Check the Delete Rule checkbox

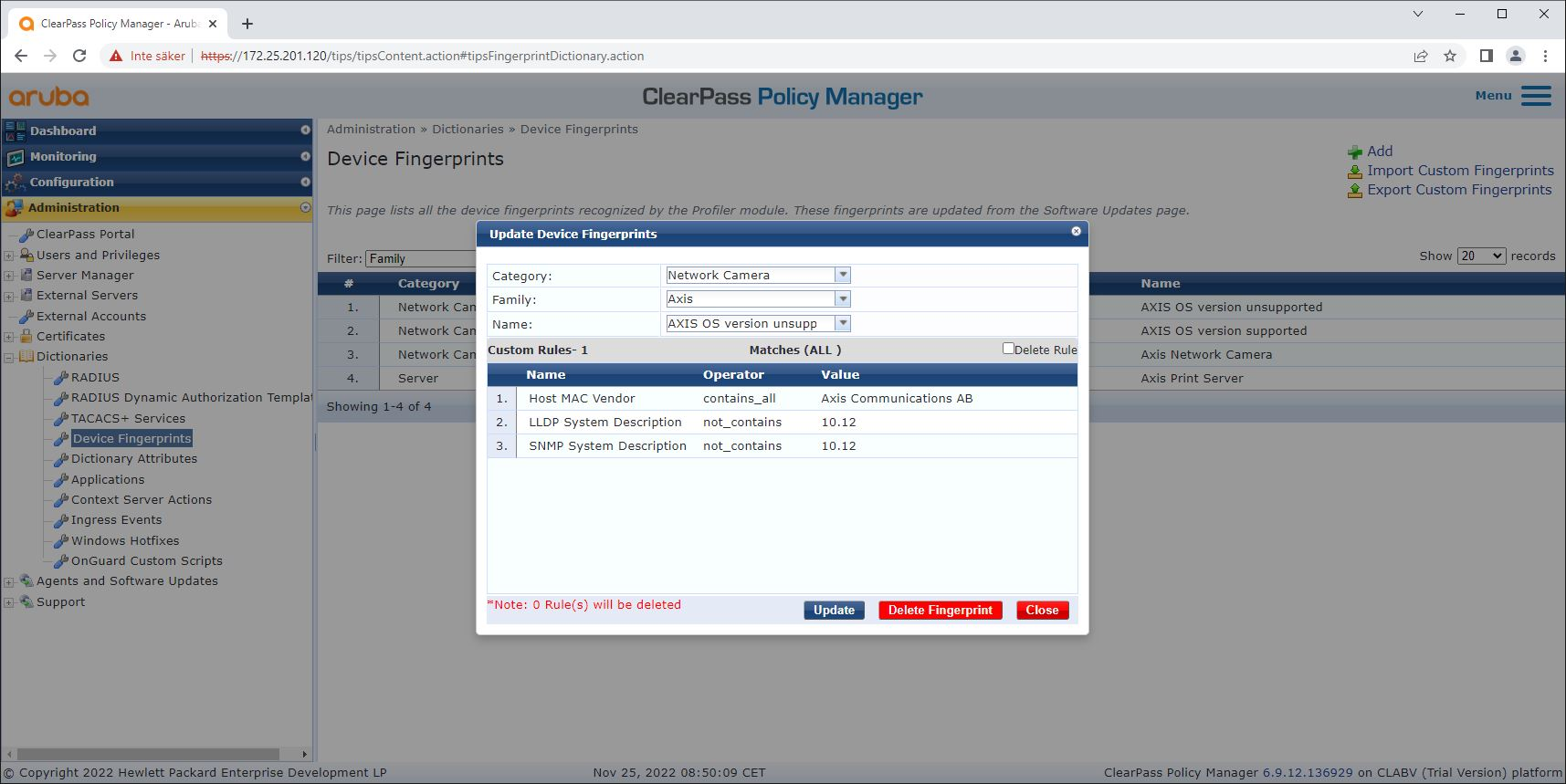1008,349
